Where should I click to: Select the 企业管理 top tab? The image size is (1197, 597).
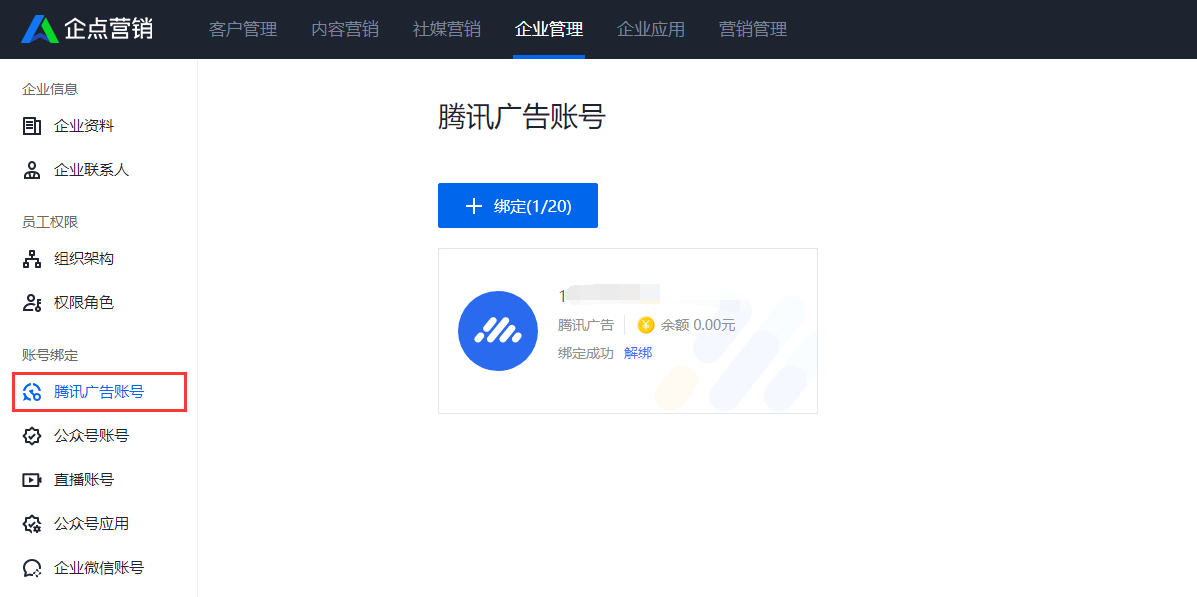tap(549, 29)
